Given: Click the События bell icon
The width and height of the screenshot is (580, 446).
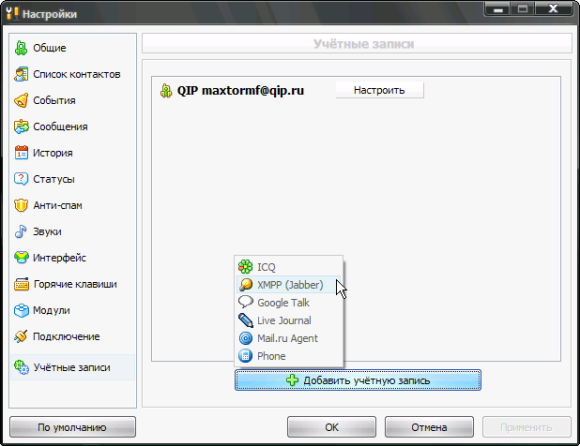Looking at the screenshot, I should point(21,101).
